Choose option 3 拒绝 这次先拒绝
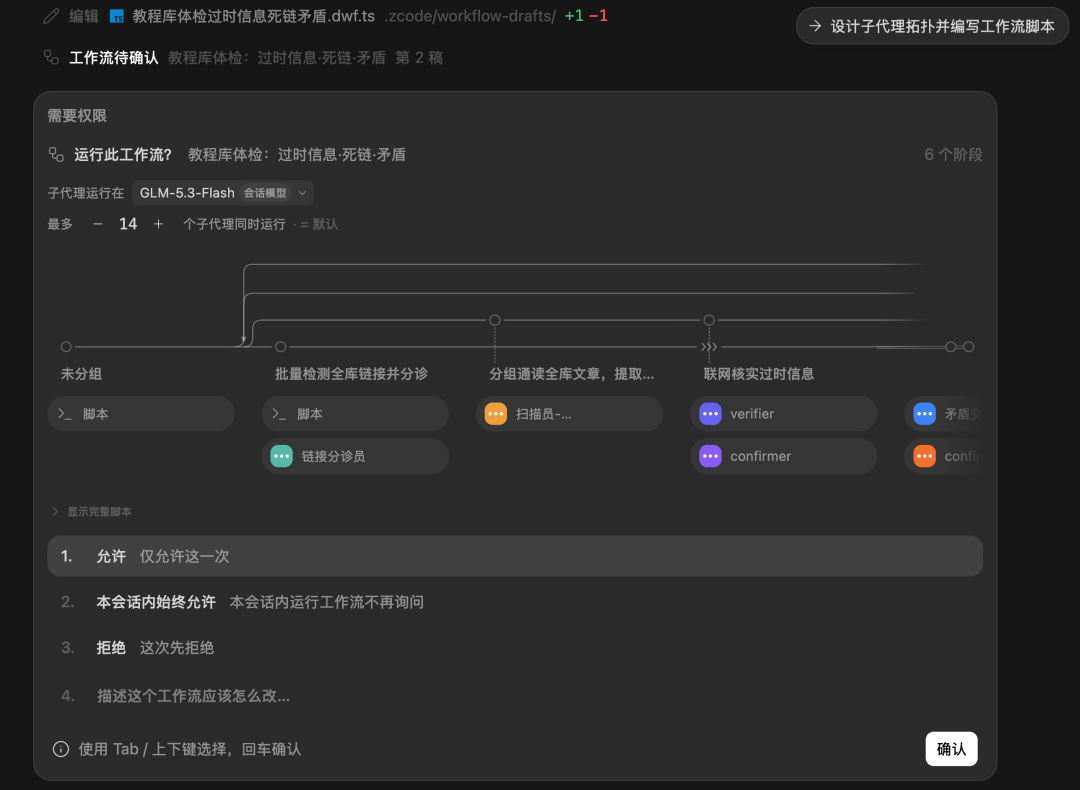This screenshot has width=1080, height=790. (x=515, y=647)
